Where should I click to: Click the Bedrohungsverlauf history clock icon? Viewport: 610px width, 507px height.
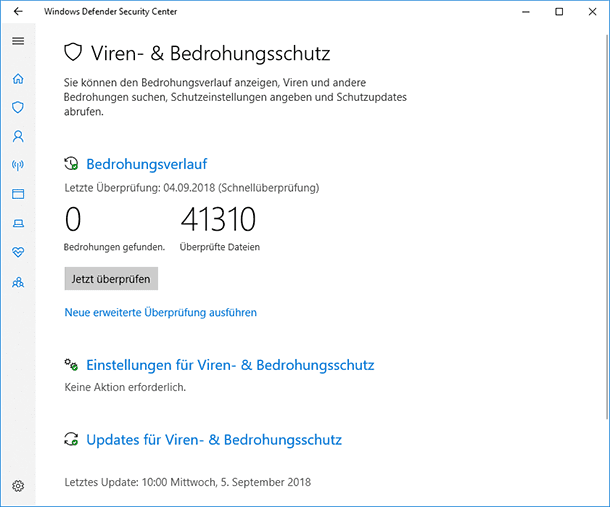click(x=71, y=164)
